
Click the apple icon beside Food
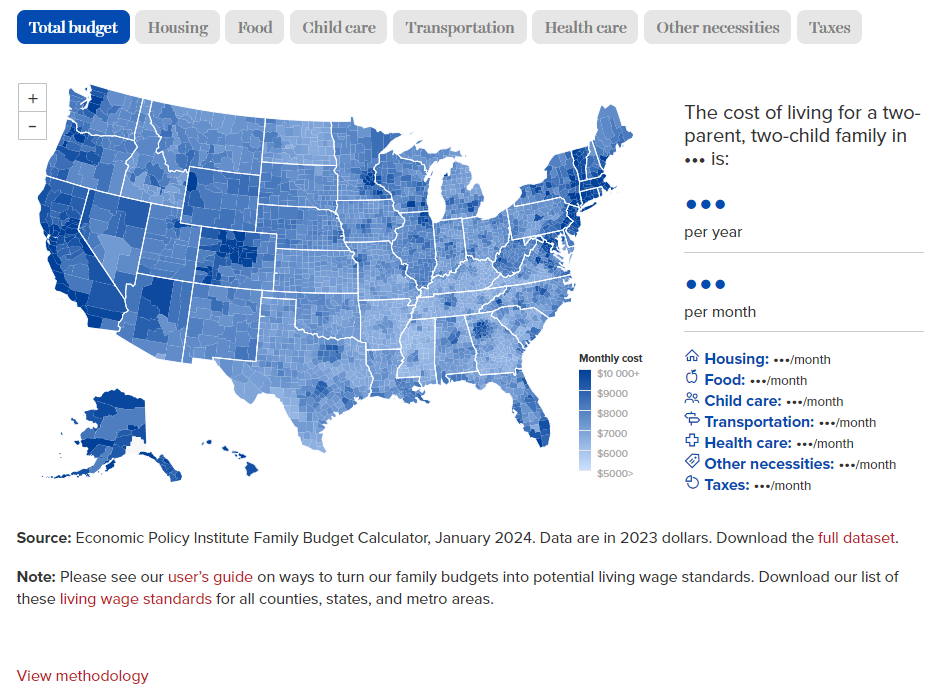click(x=692, y=378)
